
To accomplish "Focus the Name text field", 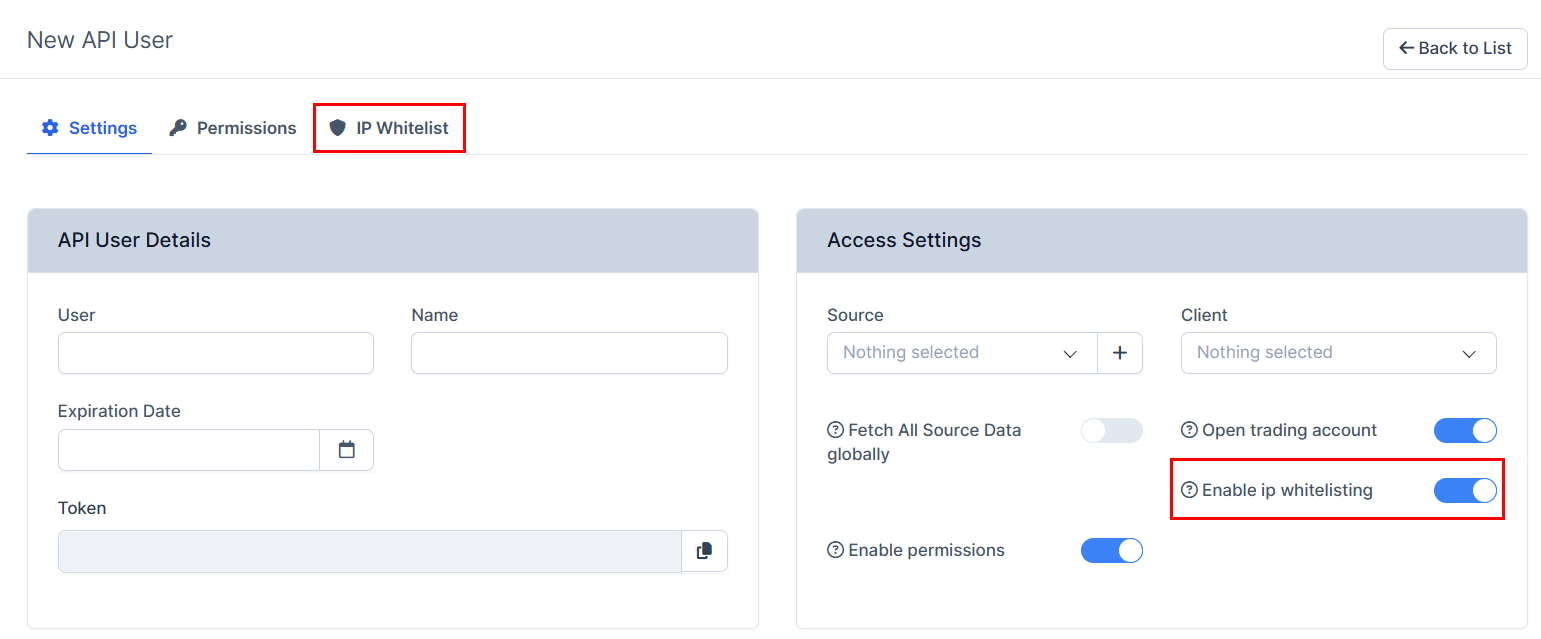I will [569, 353].
